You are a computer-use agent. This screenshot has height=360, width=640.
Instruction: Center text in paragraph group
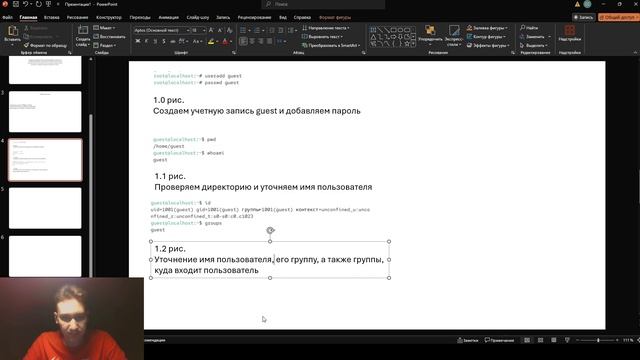252,42
